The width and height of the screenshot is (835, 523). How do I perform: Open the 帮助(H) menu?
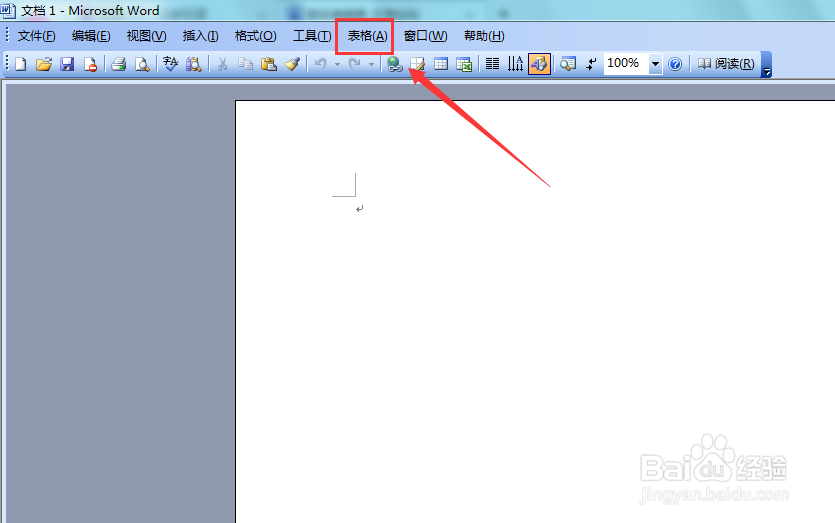(x=484, y=36)
